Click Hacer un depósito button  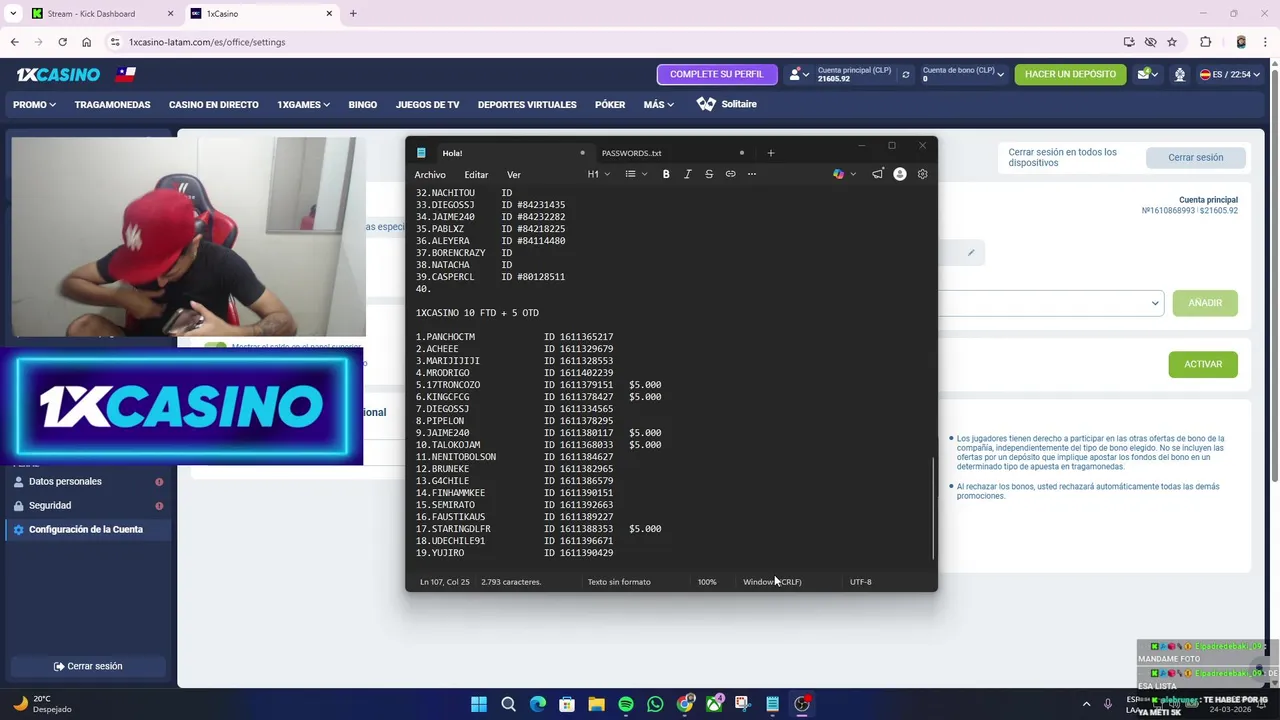pyautogui.click(x=1070, y=74)
